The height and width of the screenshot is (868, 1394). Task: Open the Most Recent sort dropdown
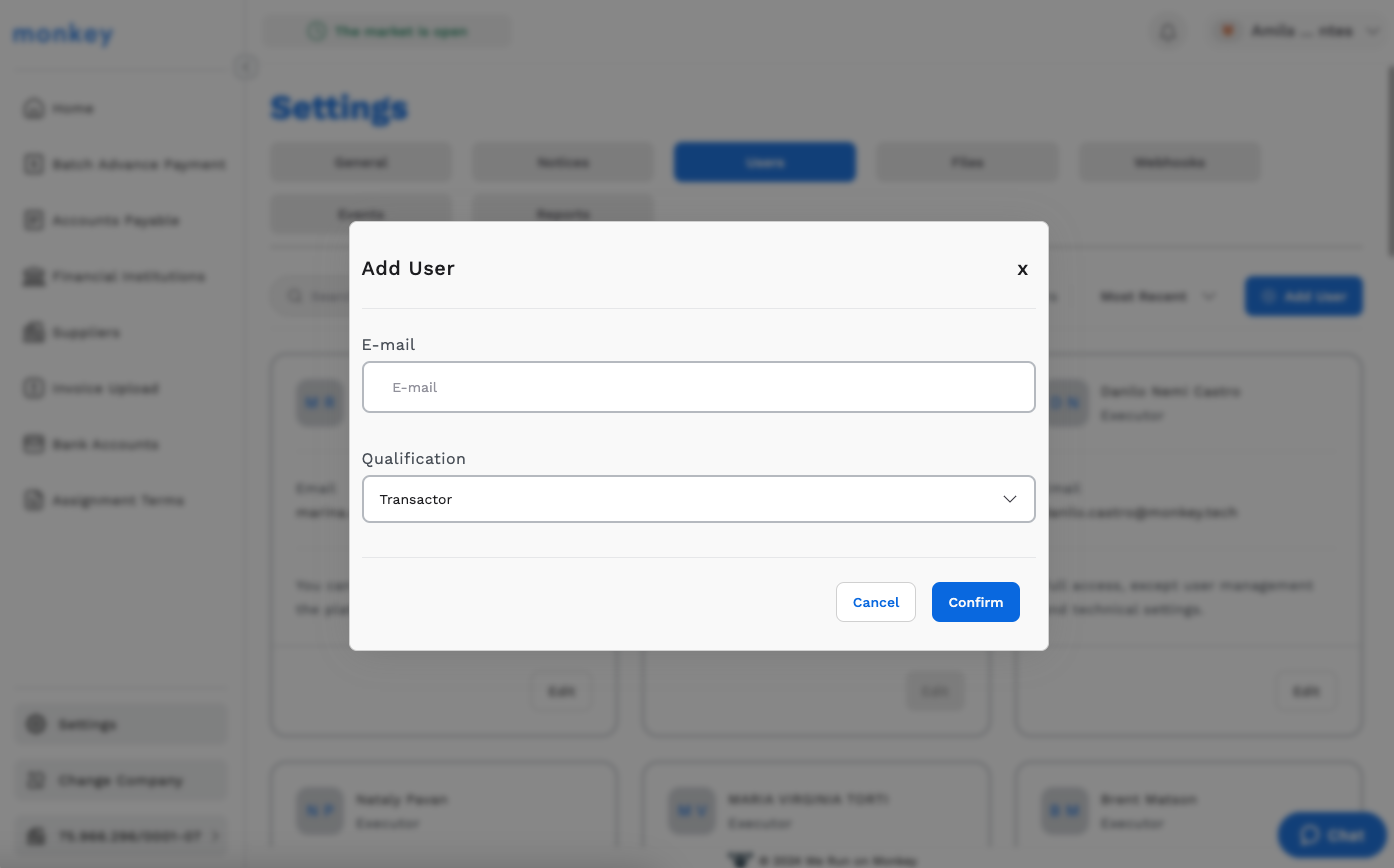[1157, 297]
